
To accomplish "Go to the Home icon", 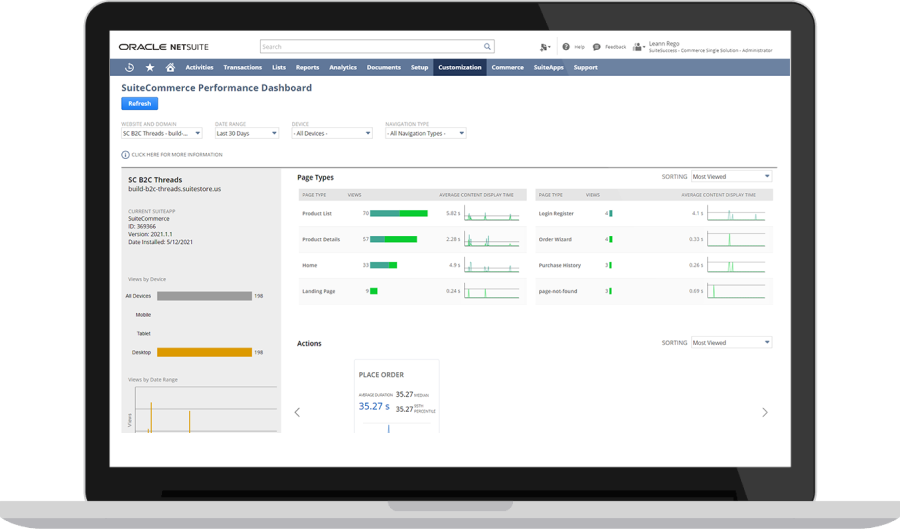I will [x=170, y=68].
